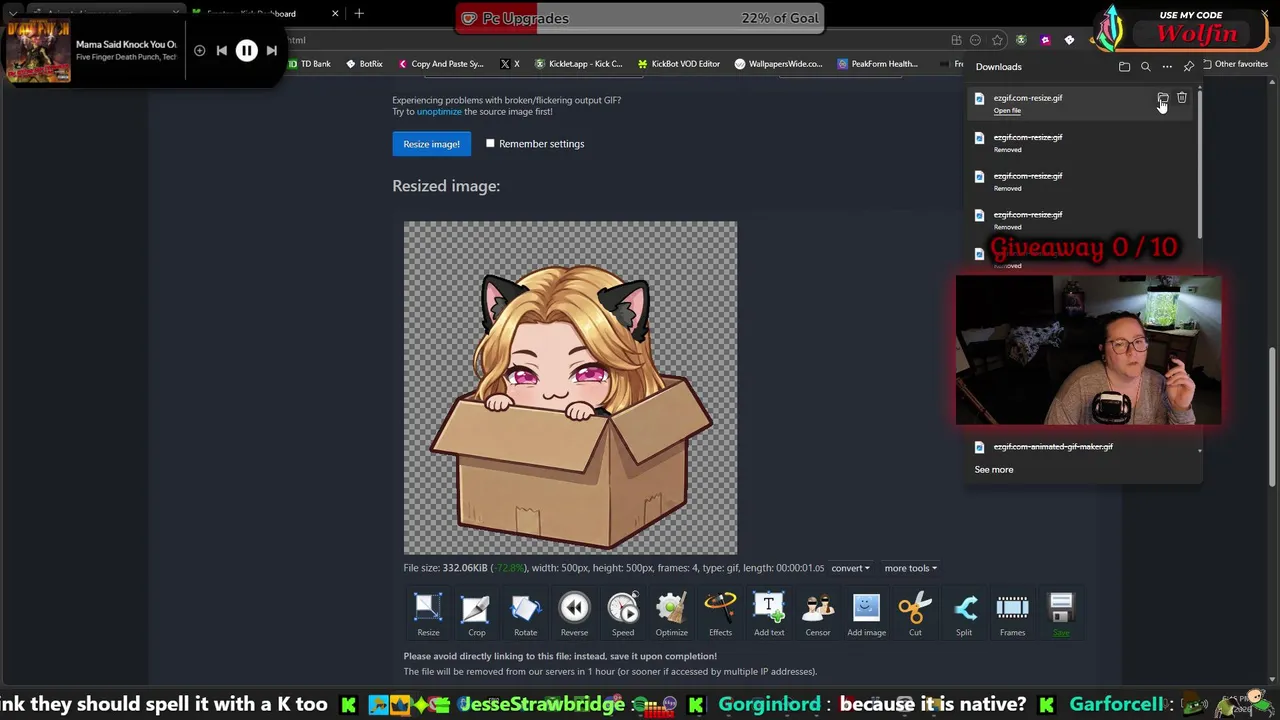Open the Copy And Paste Sy... bookmark
The image size is (1280, 720).
tap(440, 64)
